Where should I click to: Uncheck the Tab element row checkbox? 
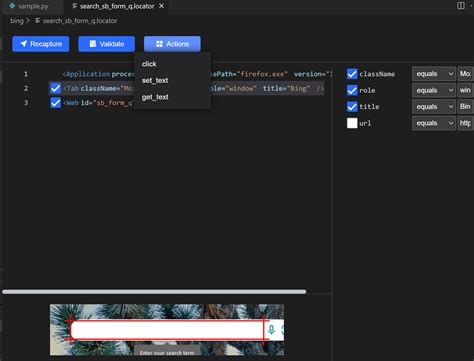[x=55, y=88]
